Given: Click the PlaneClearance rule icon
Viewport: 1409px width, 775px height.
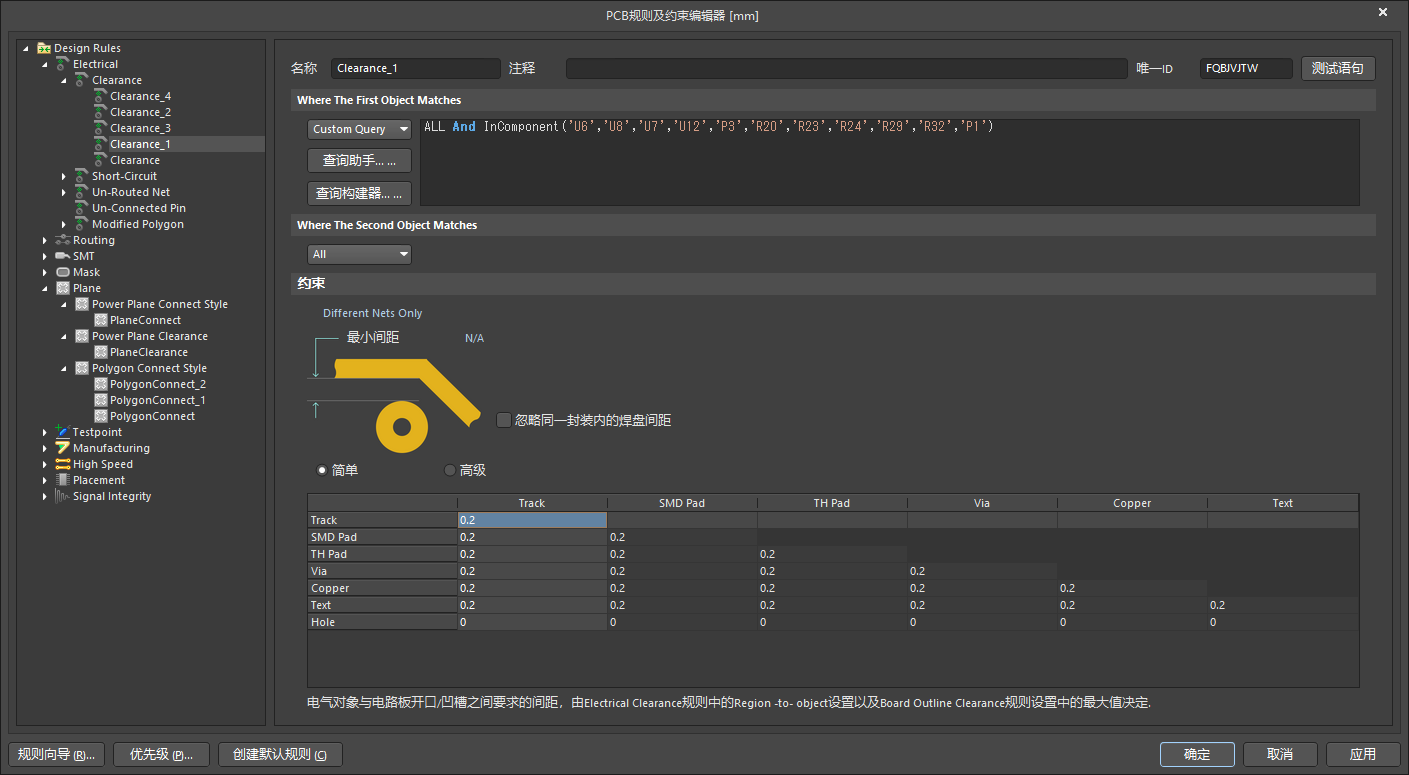Looking at the screenshot, I should tap(100, 352).
